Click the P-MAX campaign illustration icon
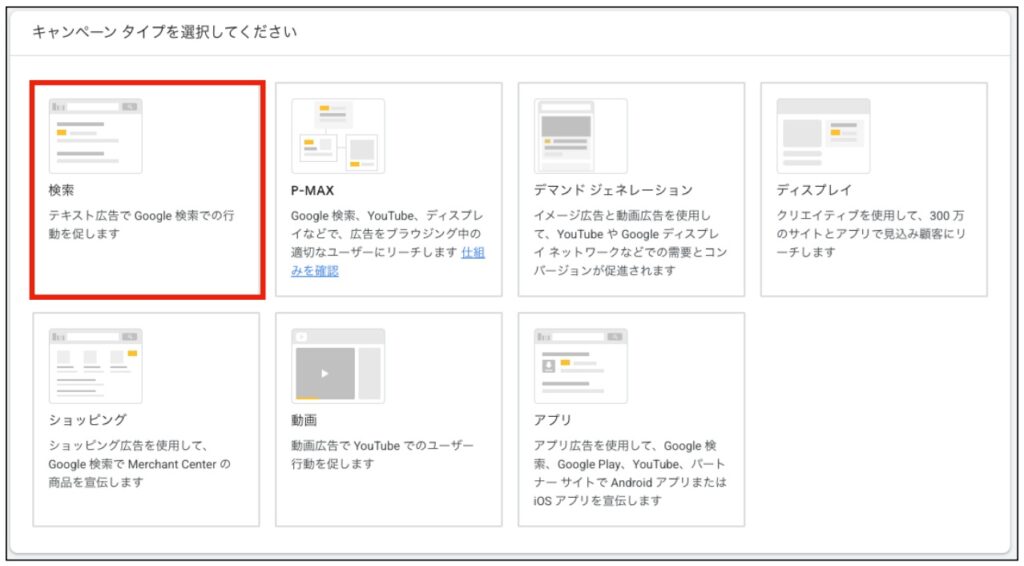The height and width of the screenshot is (566, 1024). tap(338, 136)
